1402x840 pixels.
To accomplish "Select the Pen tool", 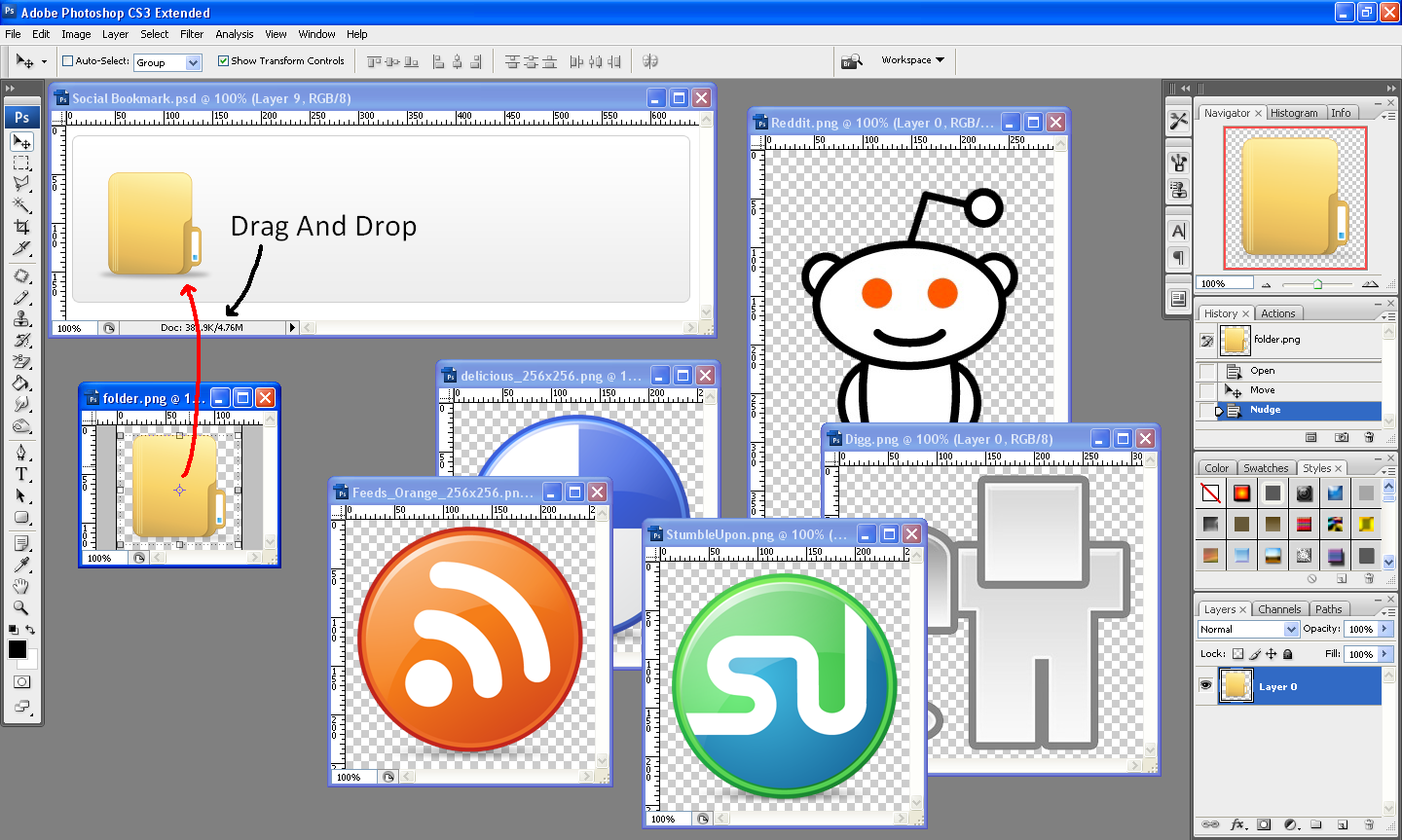I will tap(21, 453).
